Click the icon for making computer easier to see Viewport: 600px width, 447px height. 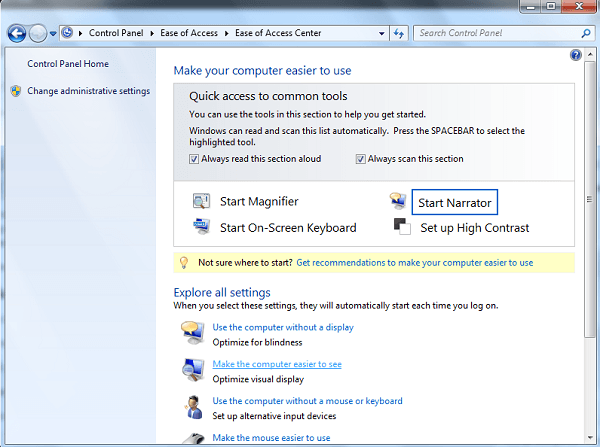[193, 370]
